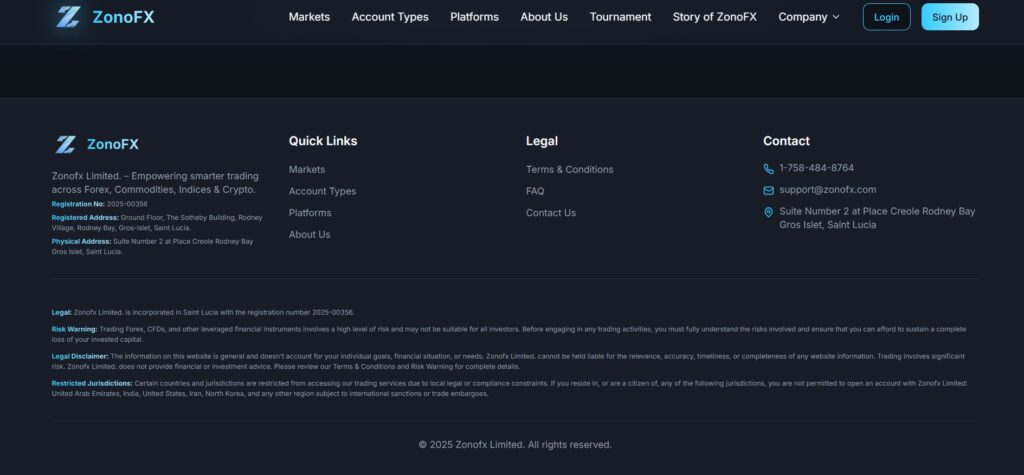Image resolution: width=1024 pixels, height=475 pixels.
Task: Click the support@zonofx.com email address
Action: click(x=827, y=190)
